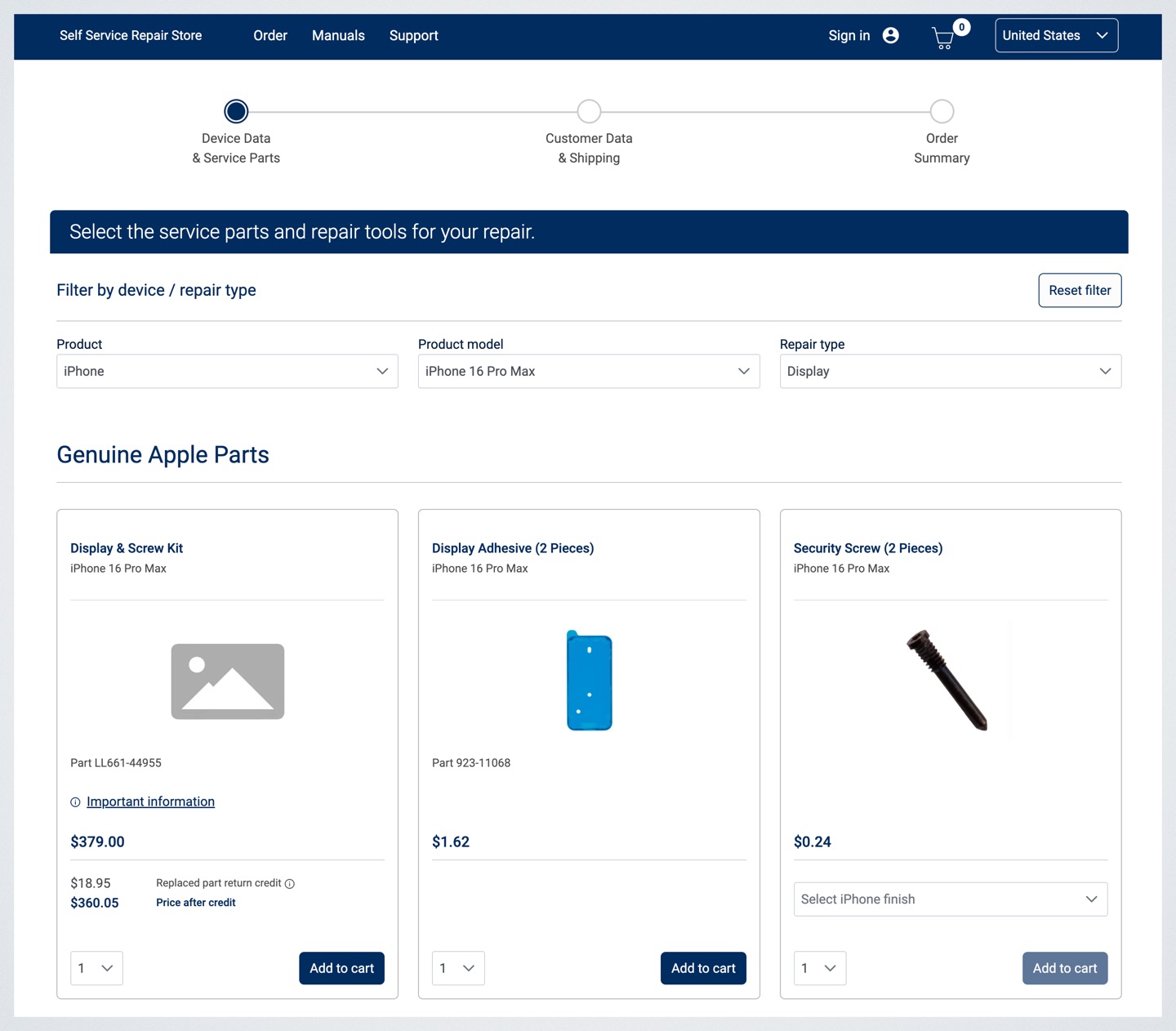Click the Sign in link

coord(849,35)
